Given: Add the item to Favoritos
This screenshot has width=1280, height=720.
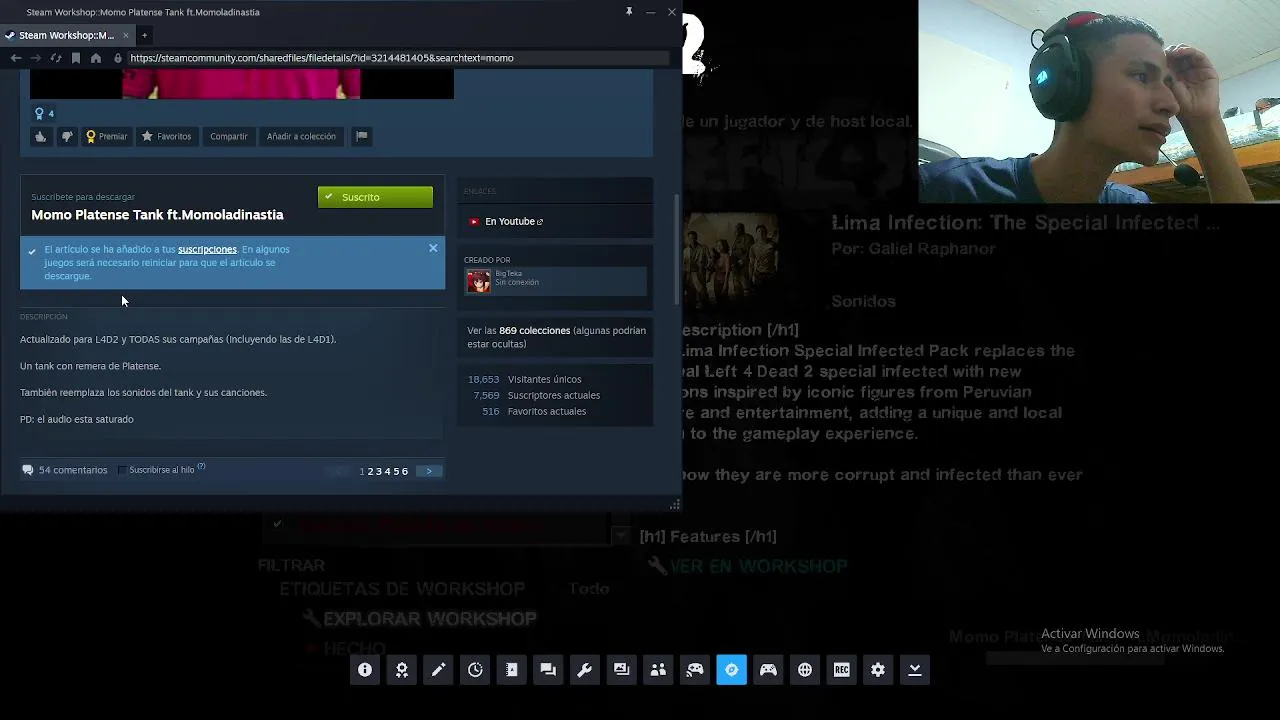Looking at the screenshot, I should 166,136.
